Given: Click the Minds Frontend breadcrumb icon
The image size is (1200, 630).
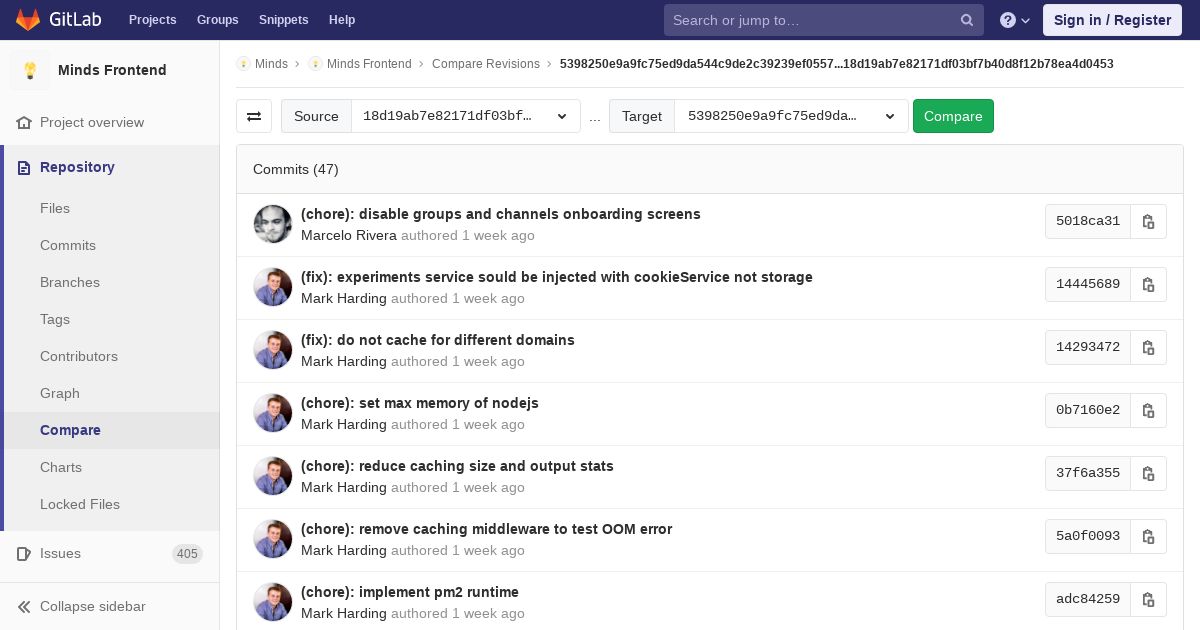Looking at the screenshot, I should 315,64.
